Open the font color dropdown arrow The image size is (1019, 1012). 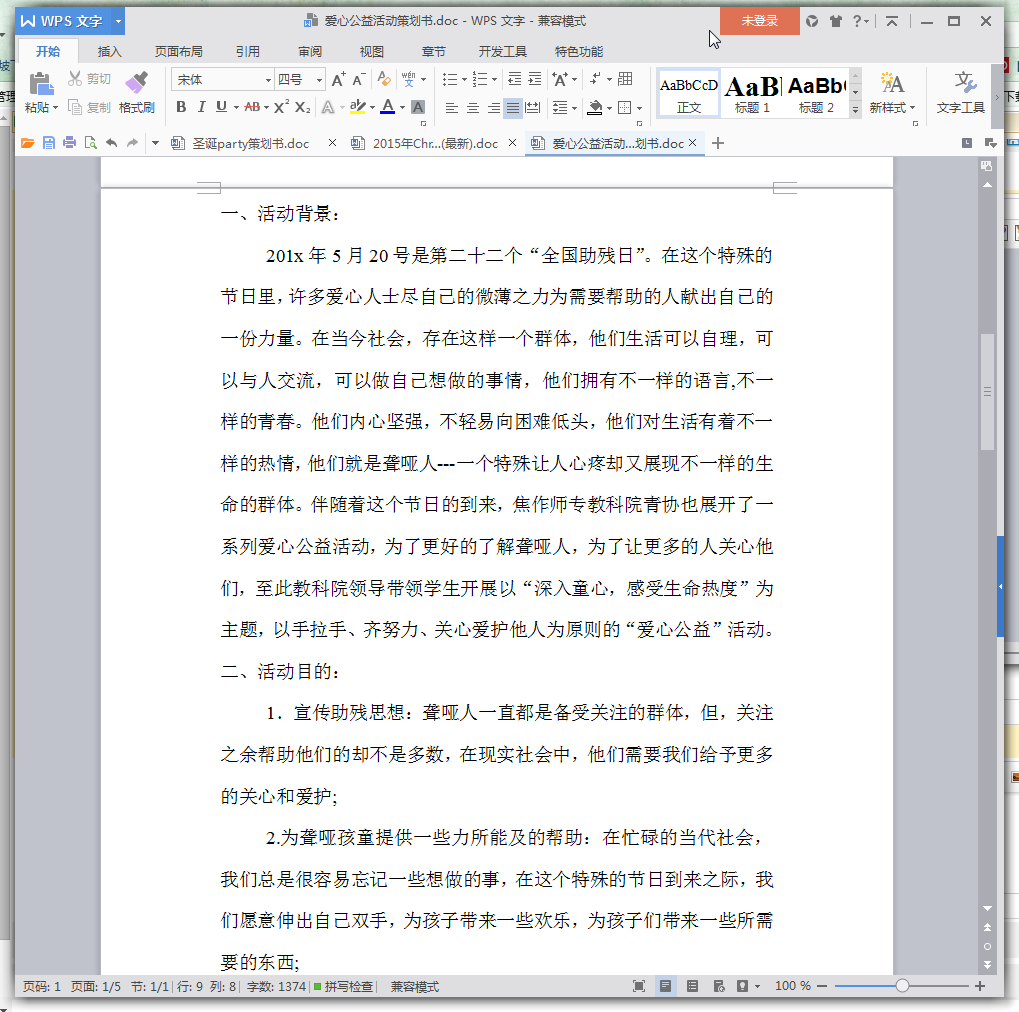point(403,107)
